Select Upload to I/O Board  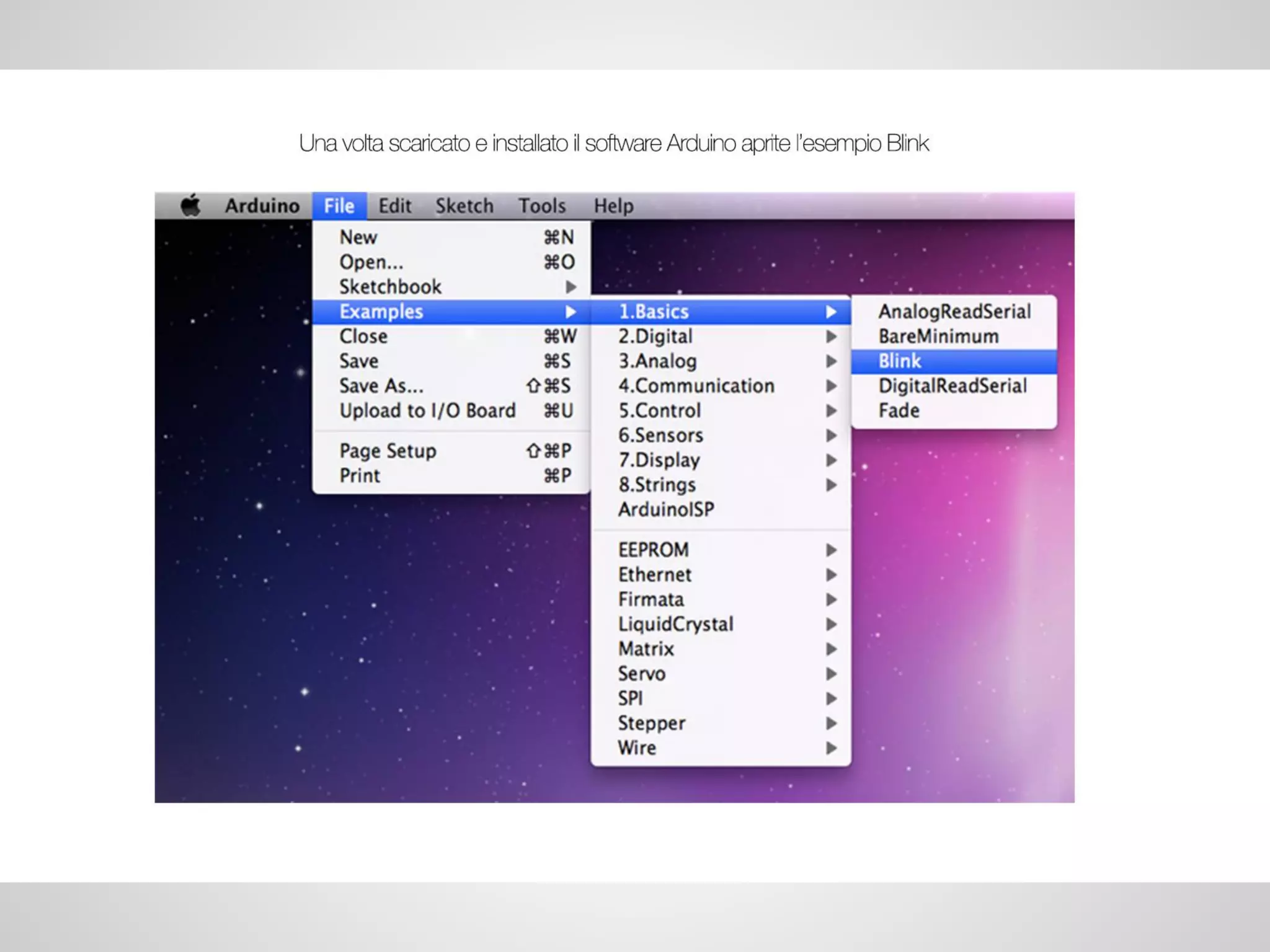[x=451, y=411]
